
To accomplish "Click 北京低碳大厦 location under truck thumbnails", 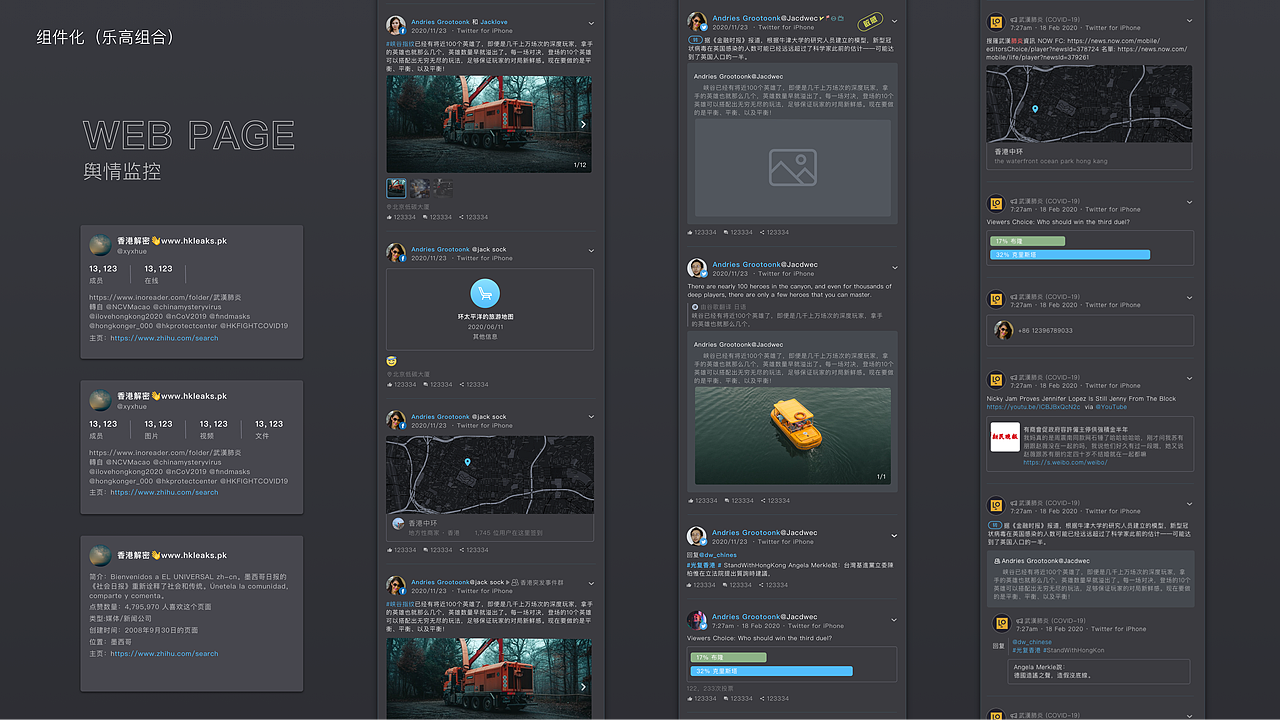I will click(408, 207).
